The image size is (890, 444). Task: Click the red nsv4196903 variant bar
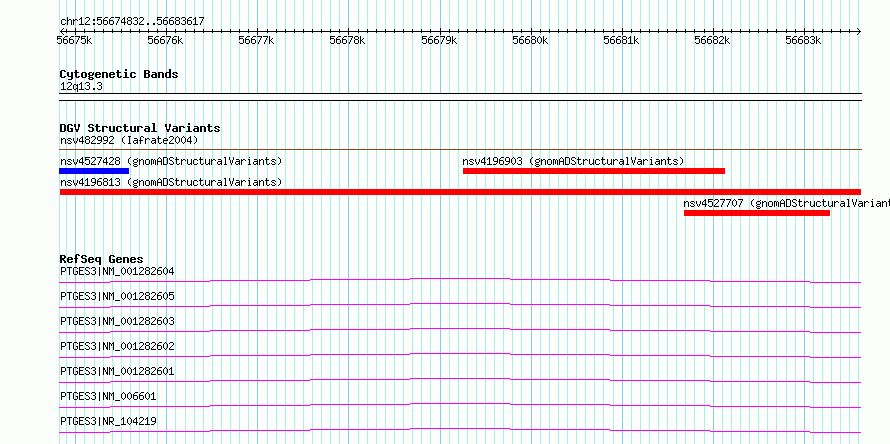(x=594, y=171)
